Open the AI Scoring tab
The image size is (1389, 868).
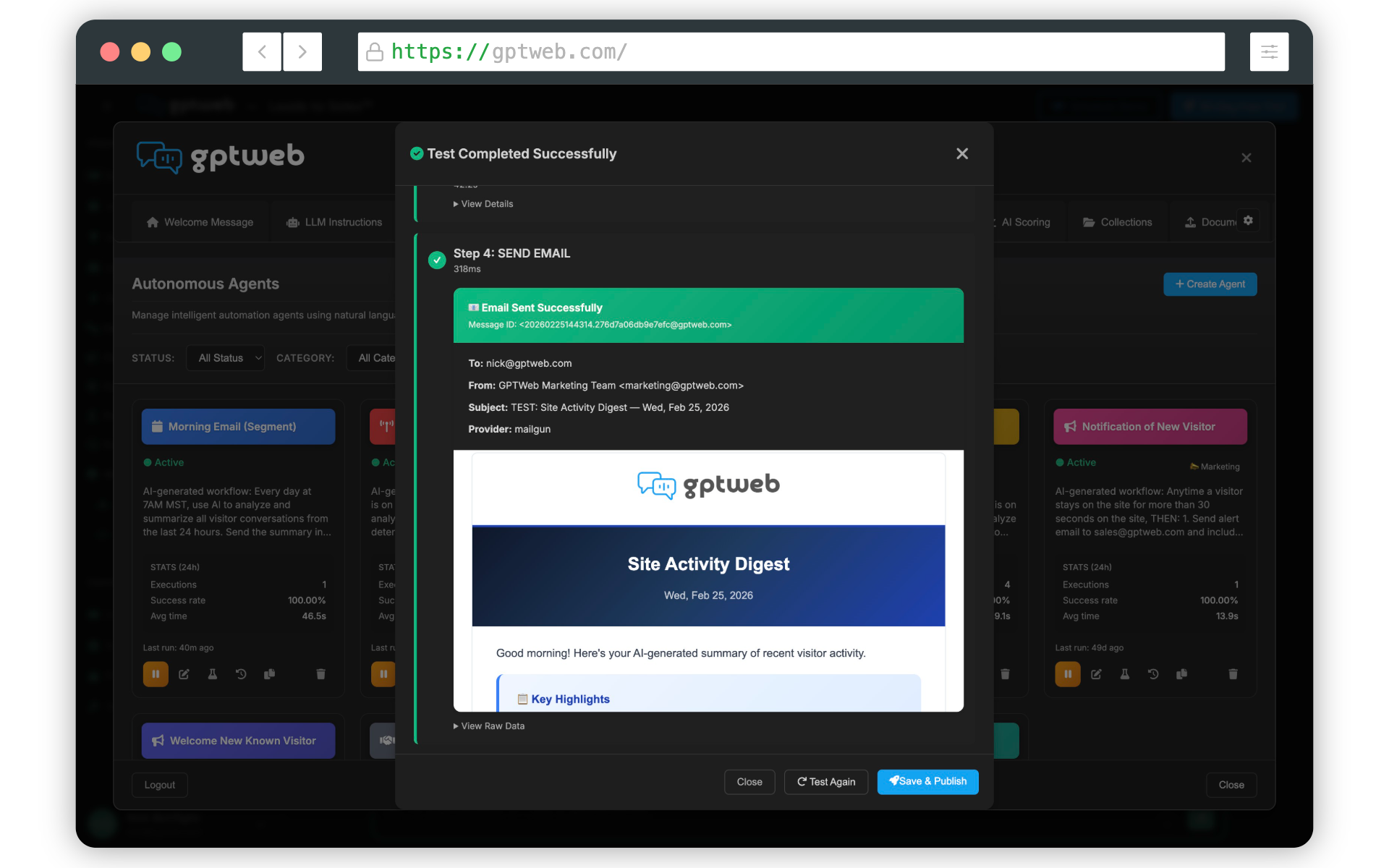[x=1025, y=222]
